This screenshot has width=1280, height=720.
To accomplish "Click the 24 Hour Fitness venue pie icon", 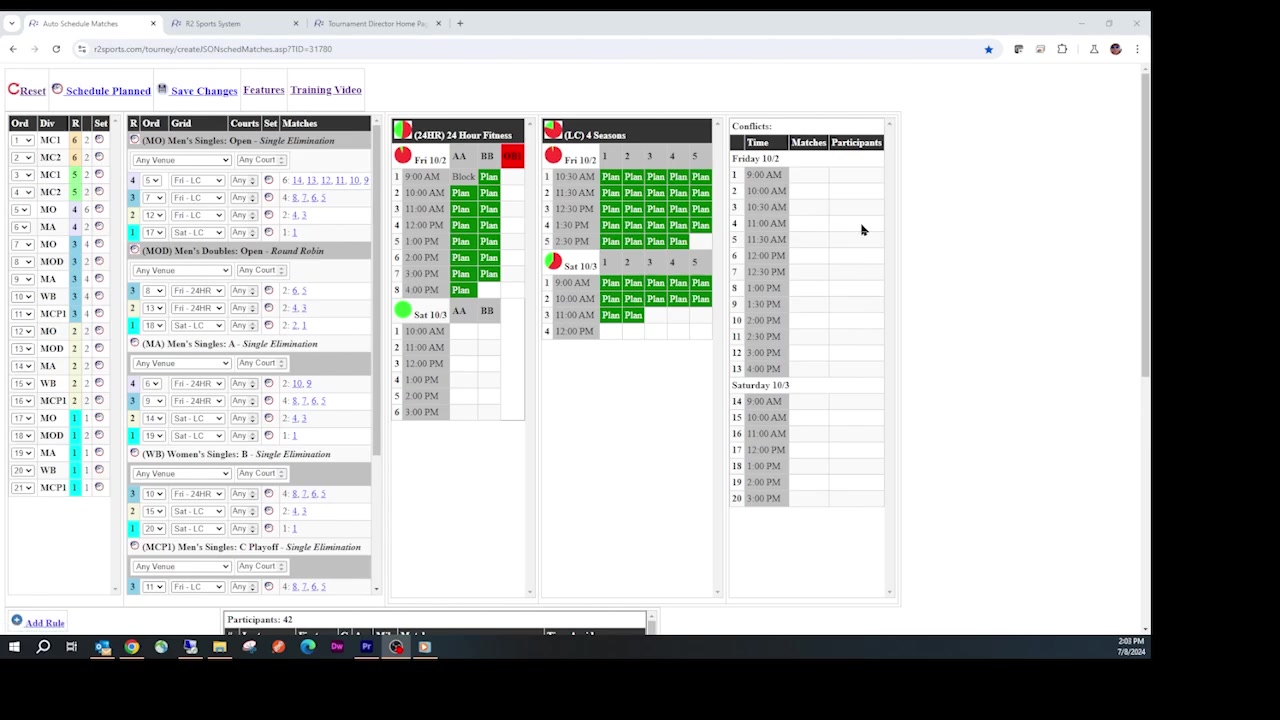I will (x=402, y=131).
